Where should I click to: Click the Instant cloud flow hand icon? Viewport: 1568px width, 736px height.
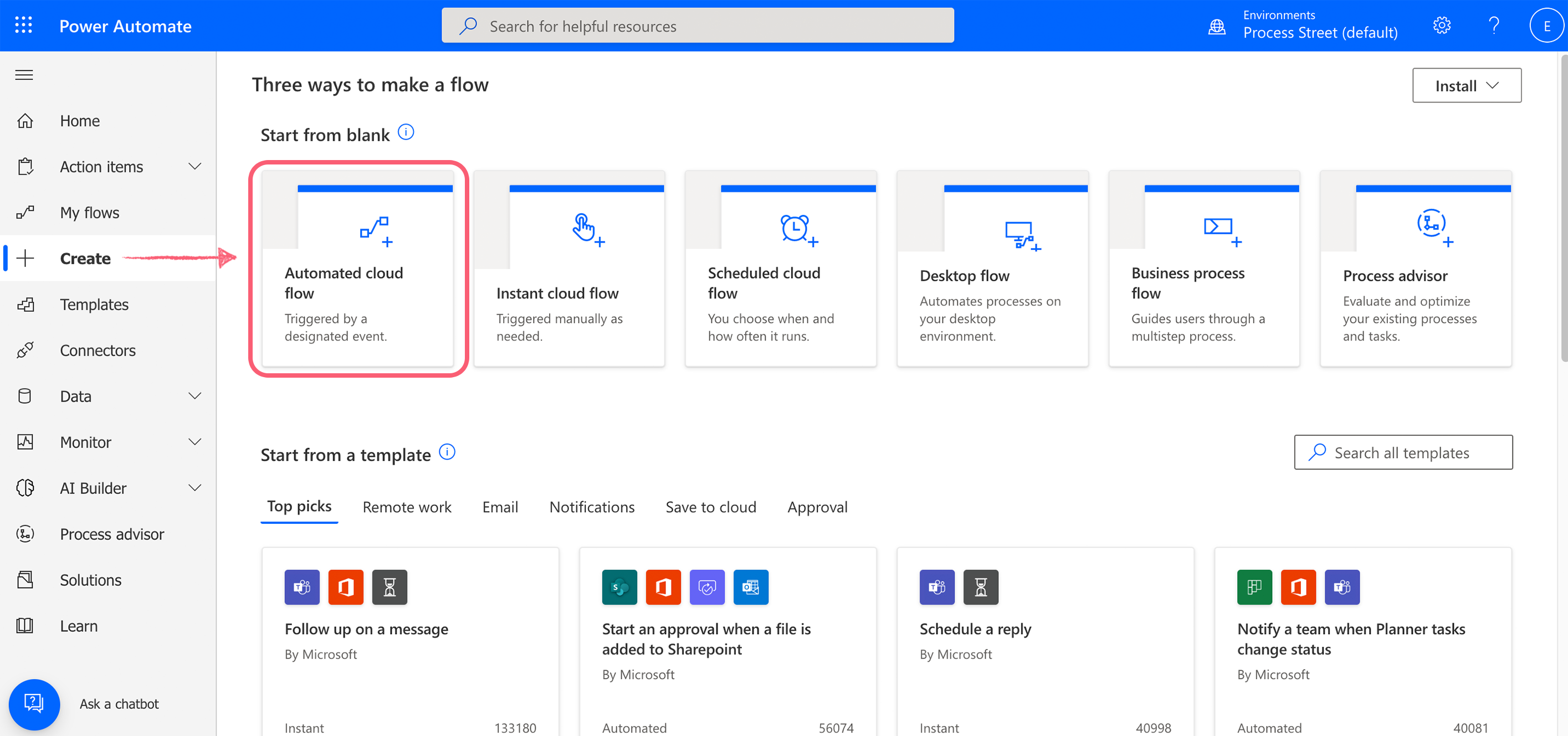click(x=588, y=229)
